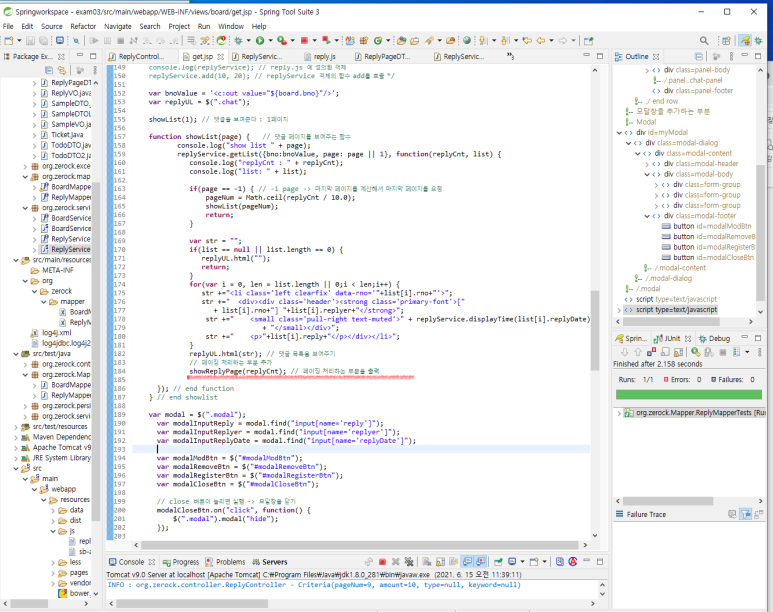Collapse div id=myModal in Outline
773x612 pixels.
619,132
